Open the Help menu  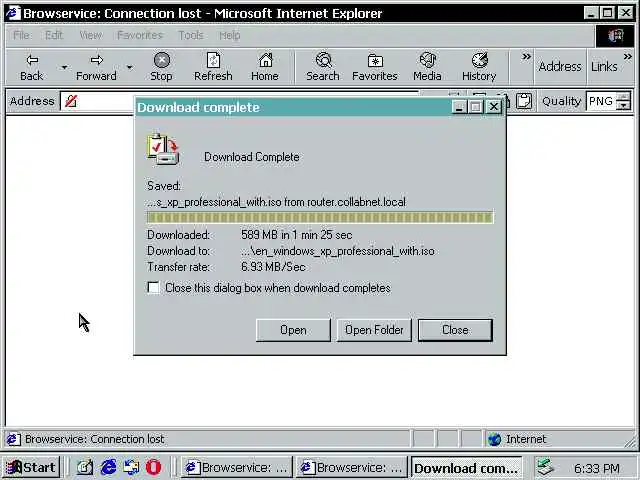coord(229,36)
